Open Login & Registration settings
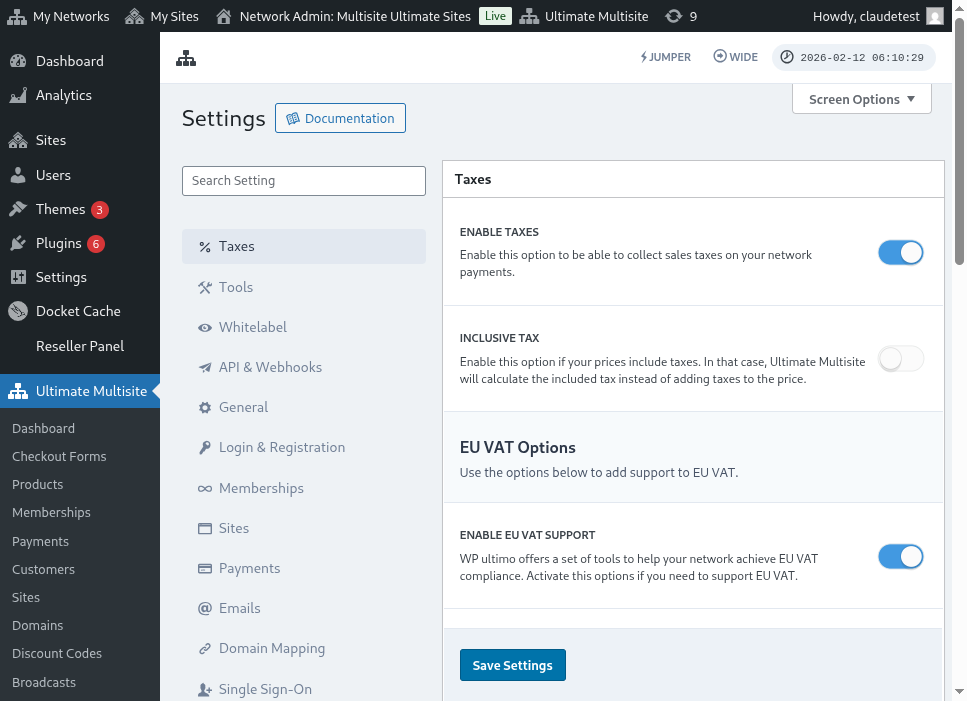Image resolution: width=967 pixels, height=701 pixels. (303, 448)
